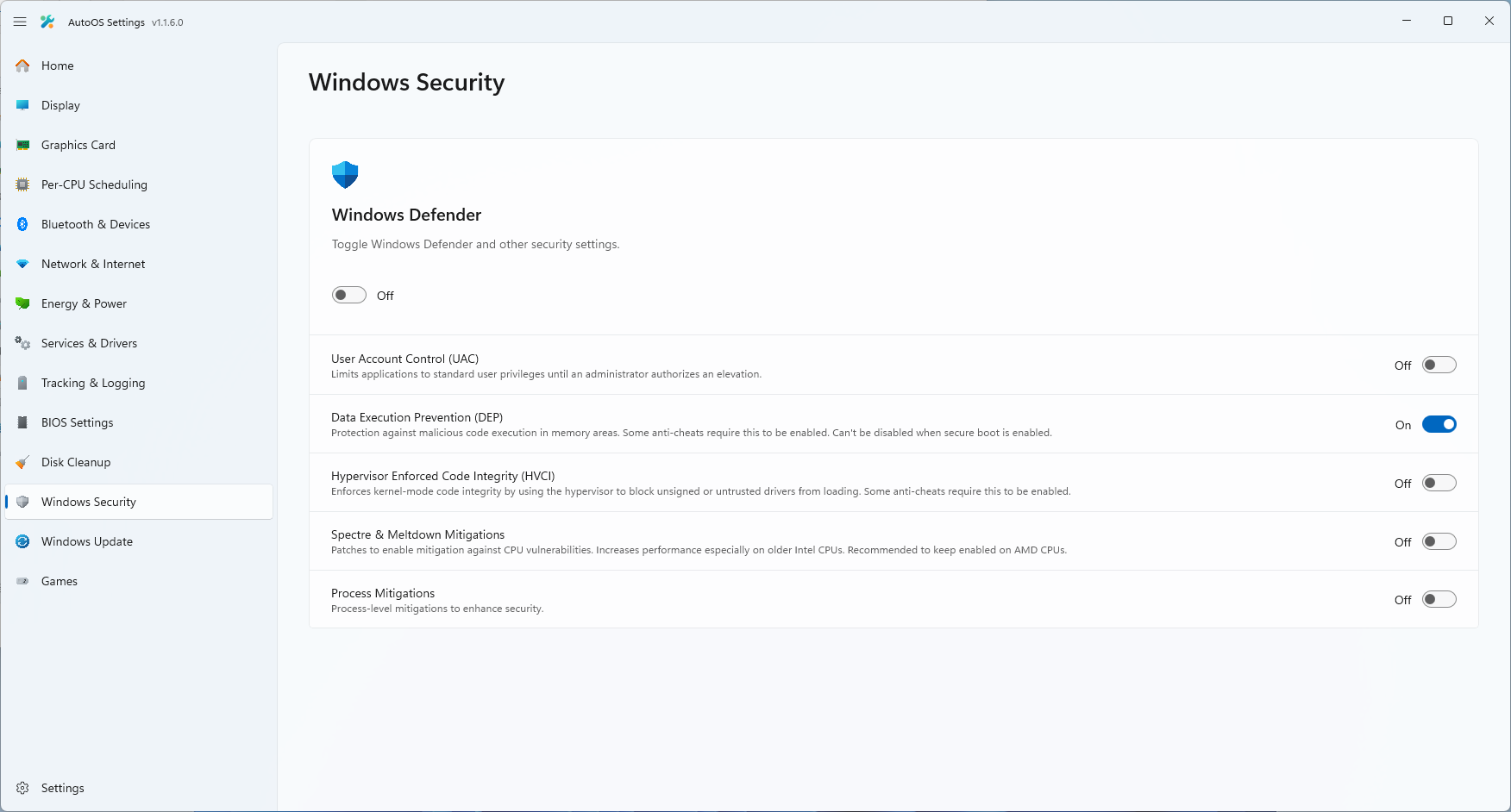Click the blue Windows Defender shield icon
The image size is (1511, 812).
345,175
